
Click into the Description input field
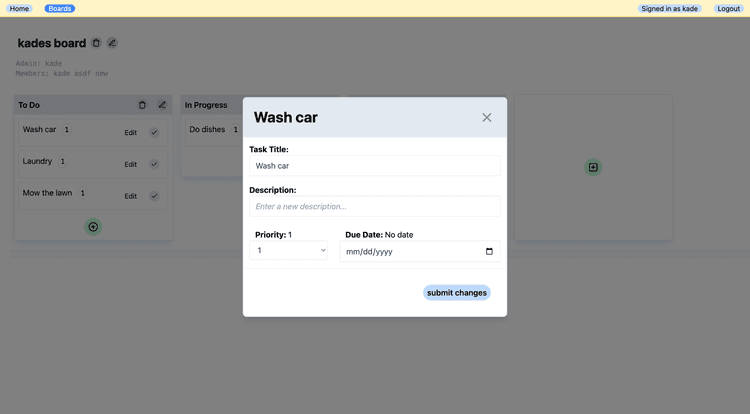[x=375, y=207]
